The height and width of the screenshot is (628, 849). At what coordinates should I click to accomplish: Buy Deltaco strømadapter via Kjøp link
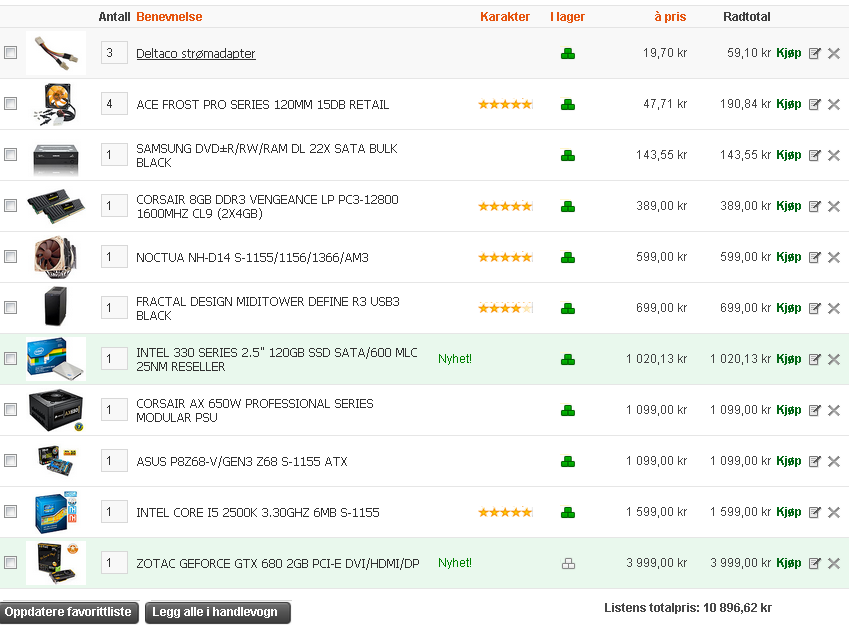pyautogui.click(x=788, y=53)
